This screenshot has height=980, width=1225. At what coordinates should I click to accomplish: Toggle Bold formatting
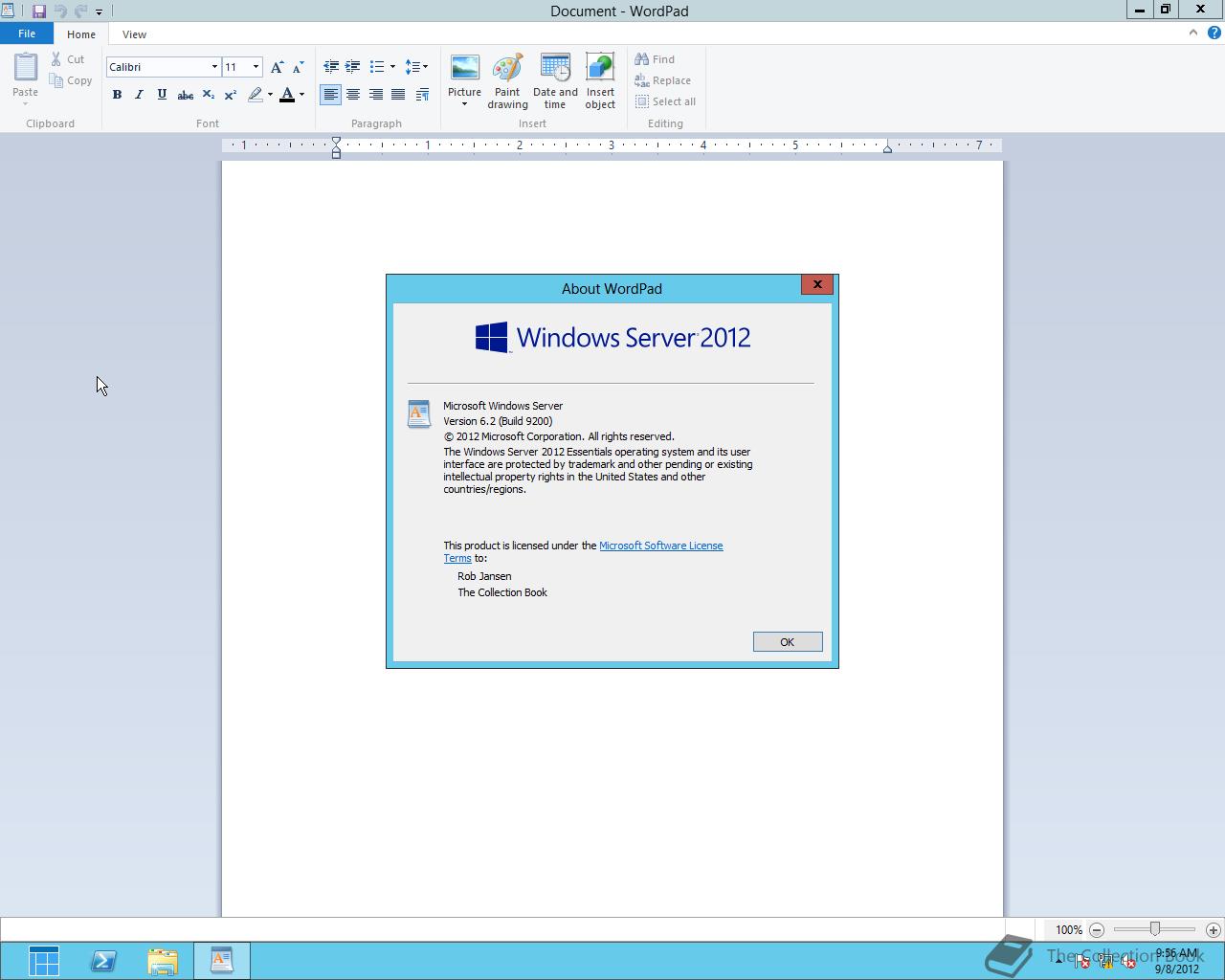tap(117, 95)
